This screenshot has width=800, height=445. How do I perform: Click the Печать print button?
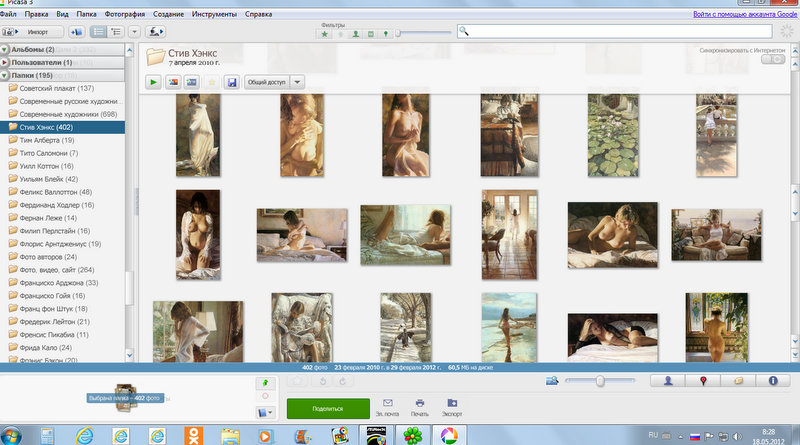(419, 408)
